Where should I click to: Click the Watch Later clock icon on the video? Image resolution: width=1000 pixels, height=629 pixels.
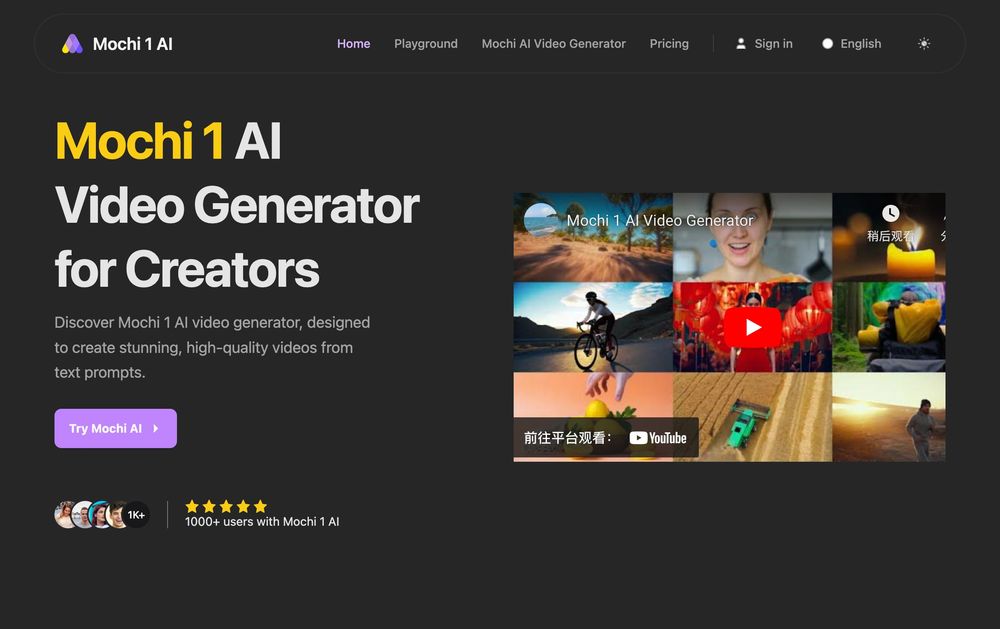890,213
